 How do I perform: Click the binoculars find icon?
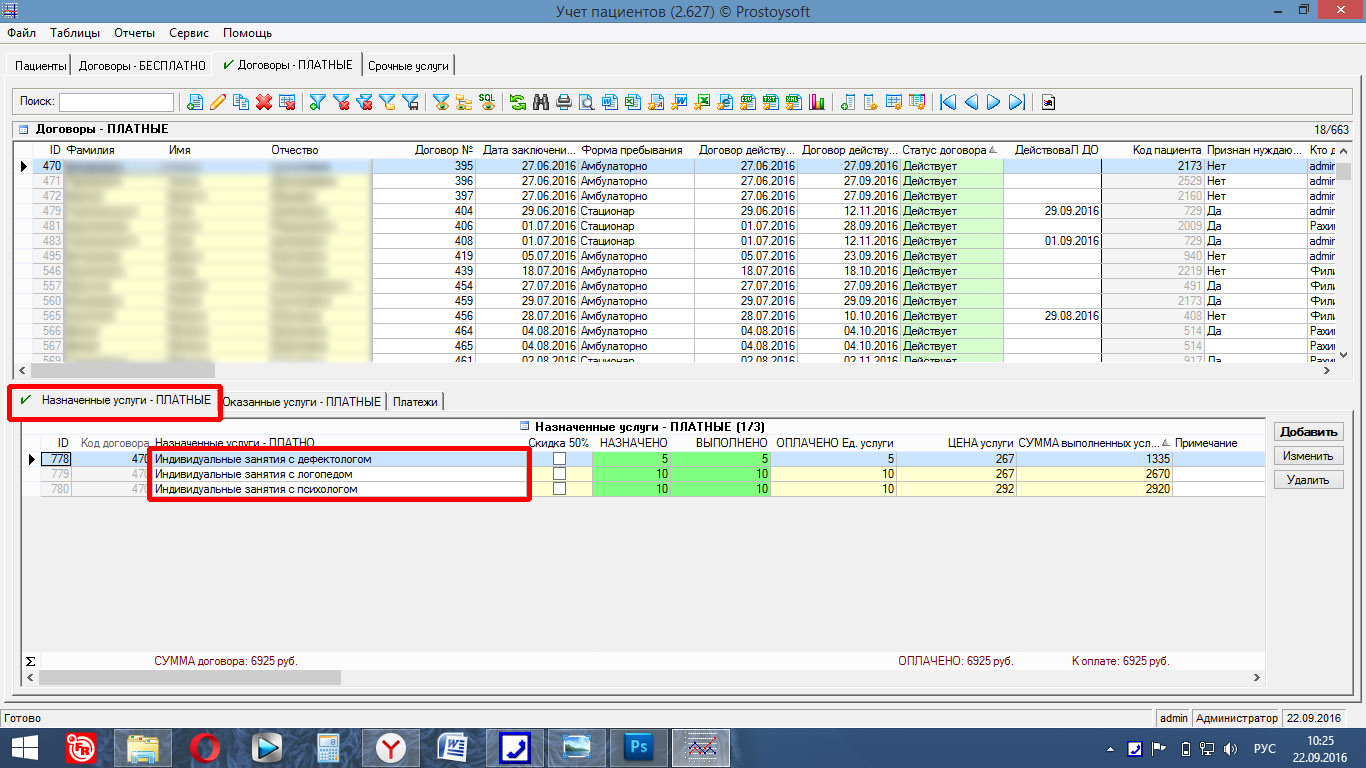[541, 102]
